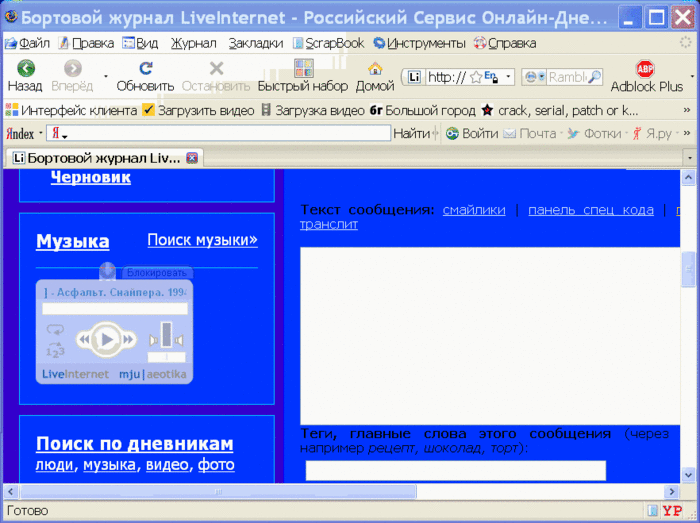Viewport: 700px width, 523px height.
Task: Open the Загрузка видео bookmark
Action: [x=312, y=110]
